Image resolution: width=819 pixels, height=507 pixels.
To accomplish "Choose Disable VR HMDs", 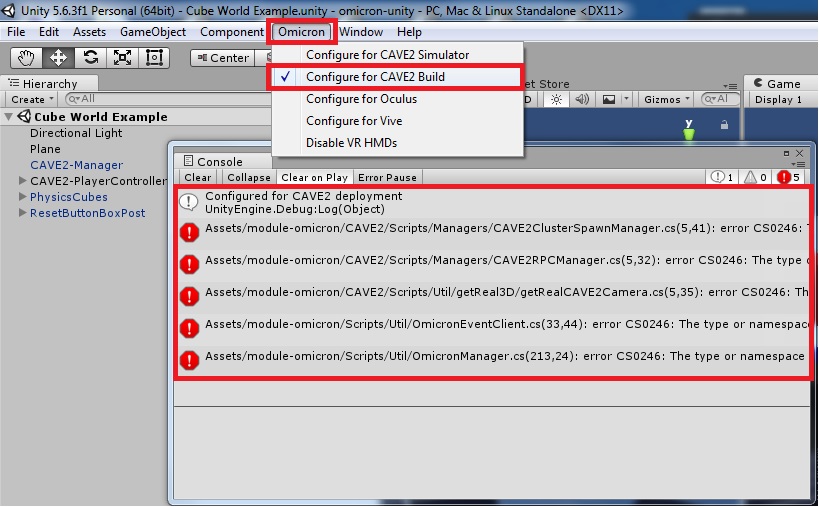I will point(397,143).
